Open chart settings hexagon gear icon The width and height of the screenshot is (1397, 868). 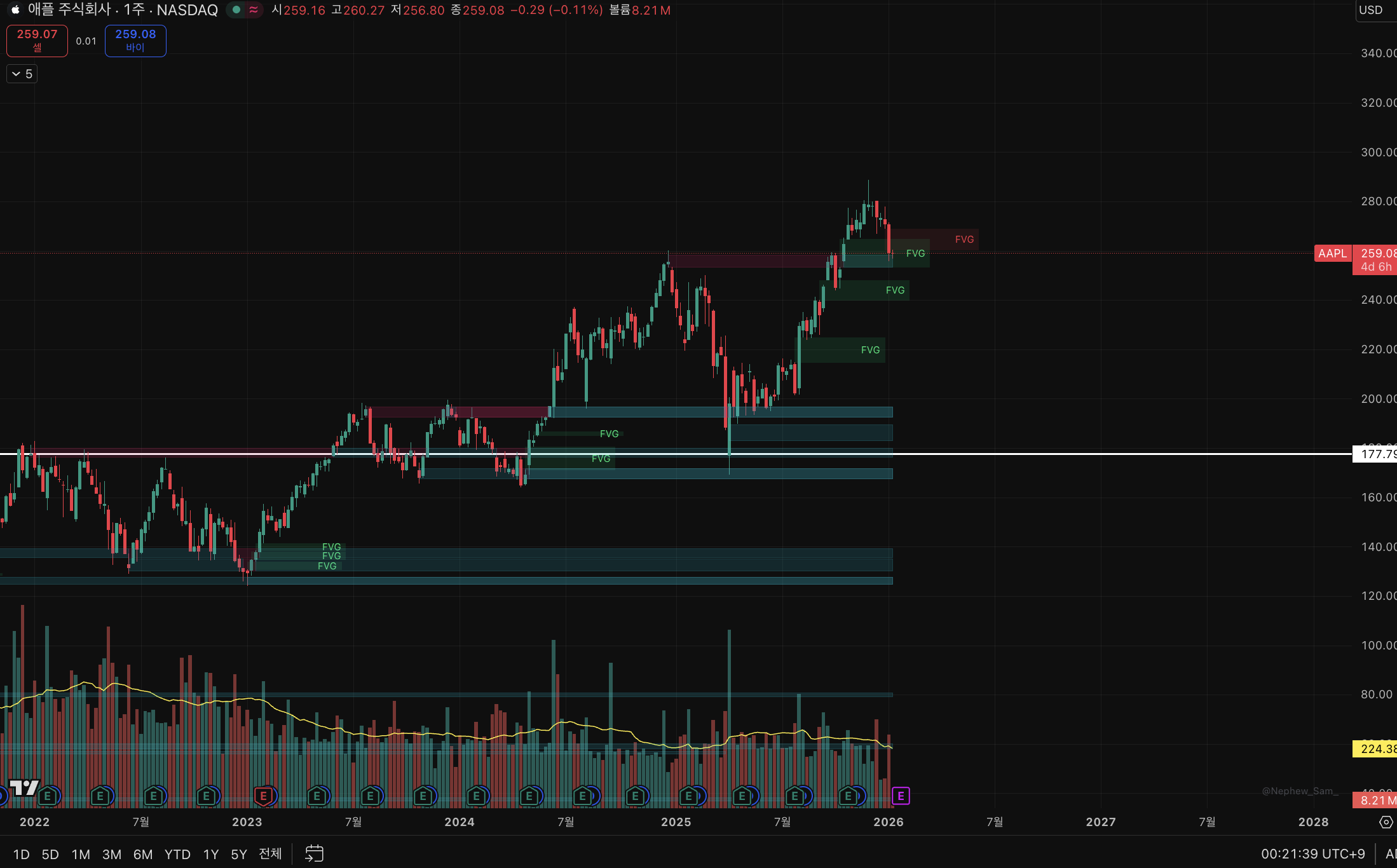coord(1386,822)
